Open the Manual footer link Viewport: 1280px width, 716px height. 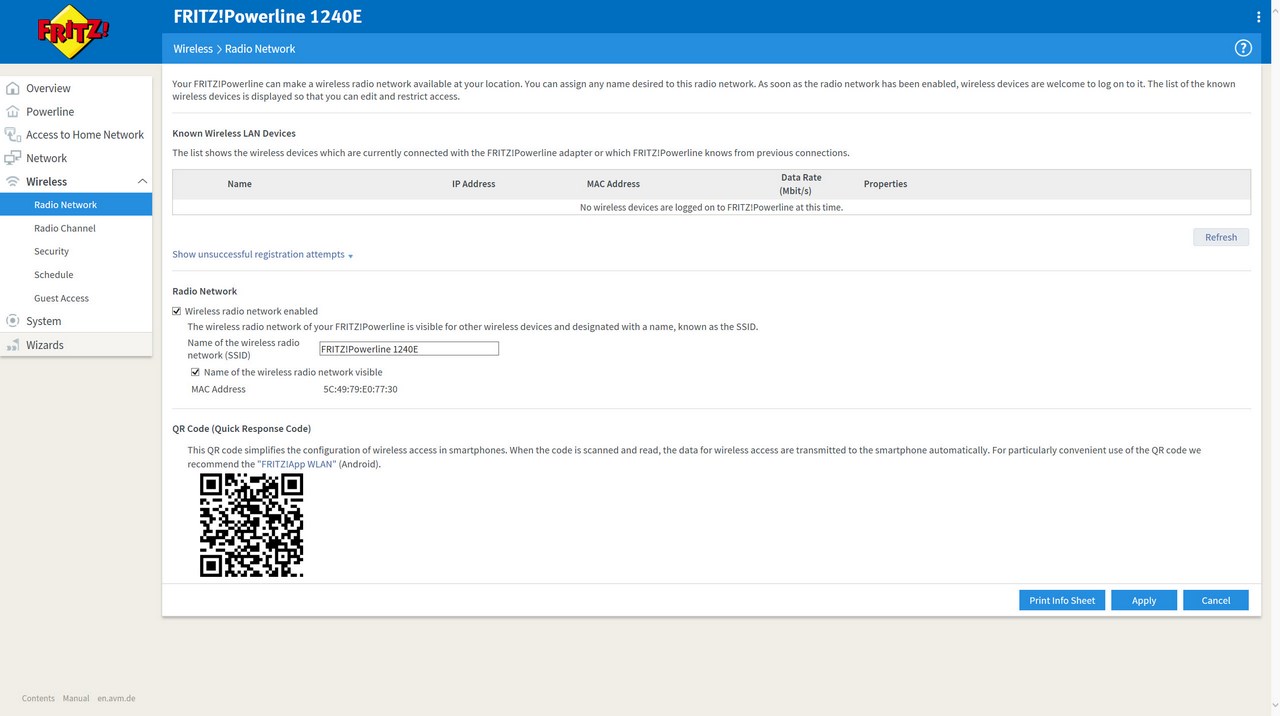[x=76, y=698]
